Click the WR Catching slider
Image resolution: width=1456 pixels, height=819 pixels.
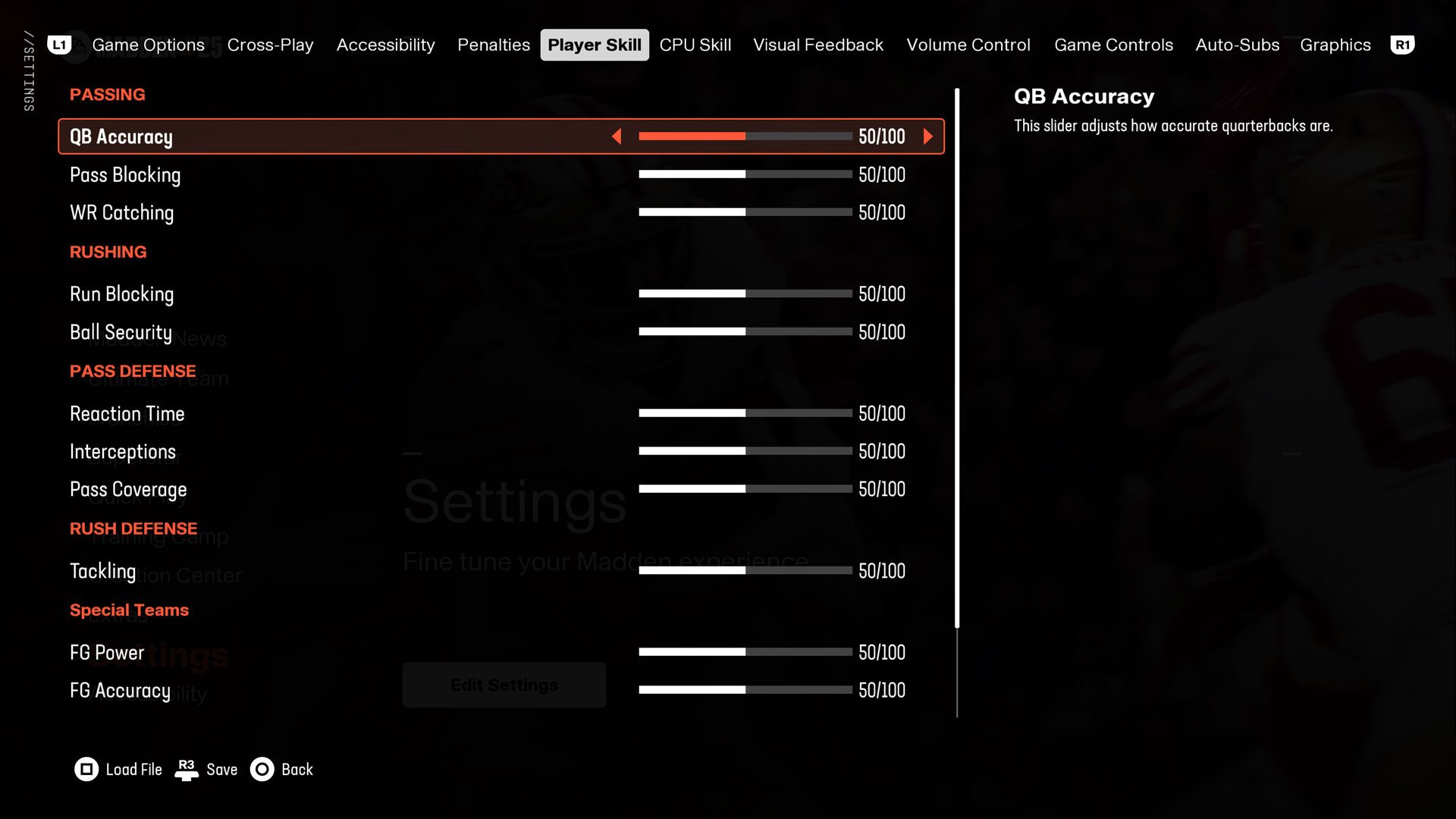[745, 212]
